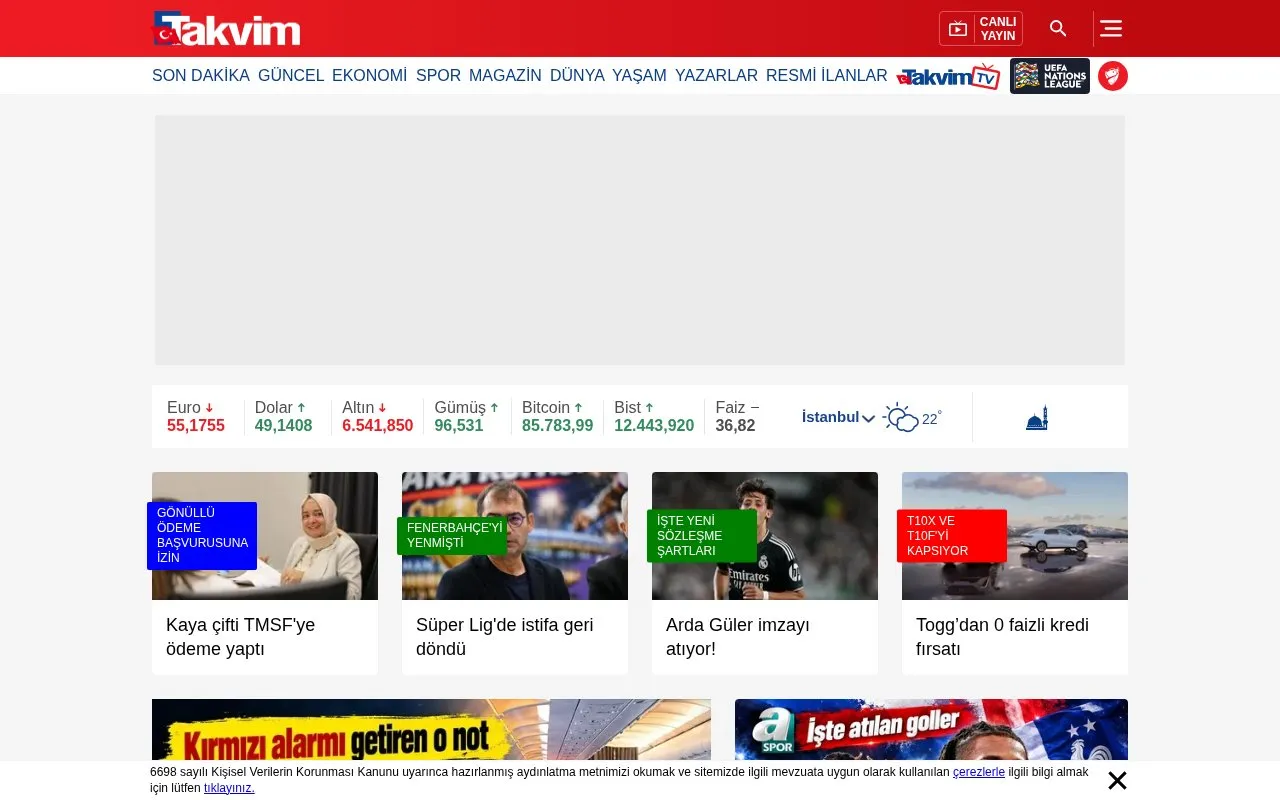The image size is (1280, 800).
Task: Select YAŞAM in the navigation bar
Action: point(639,76)
